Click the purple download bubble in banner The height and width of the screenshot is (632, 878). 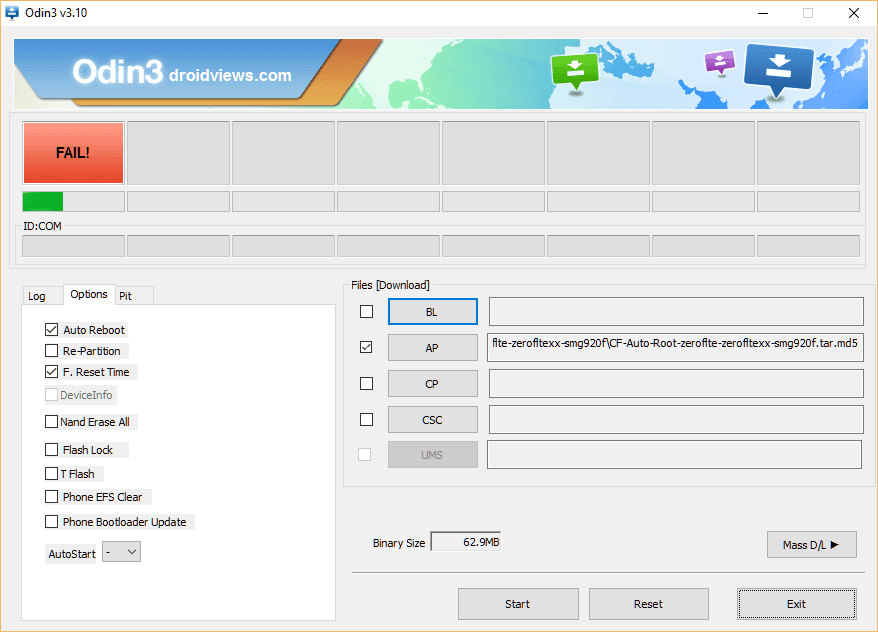(x=720, y=62)
